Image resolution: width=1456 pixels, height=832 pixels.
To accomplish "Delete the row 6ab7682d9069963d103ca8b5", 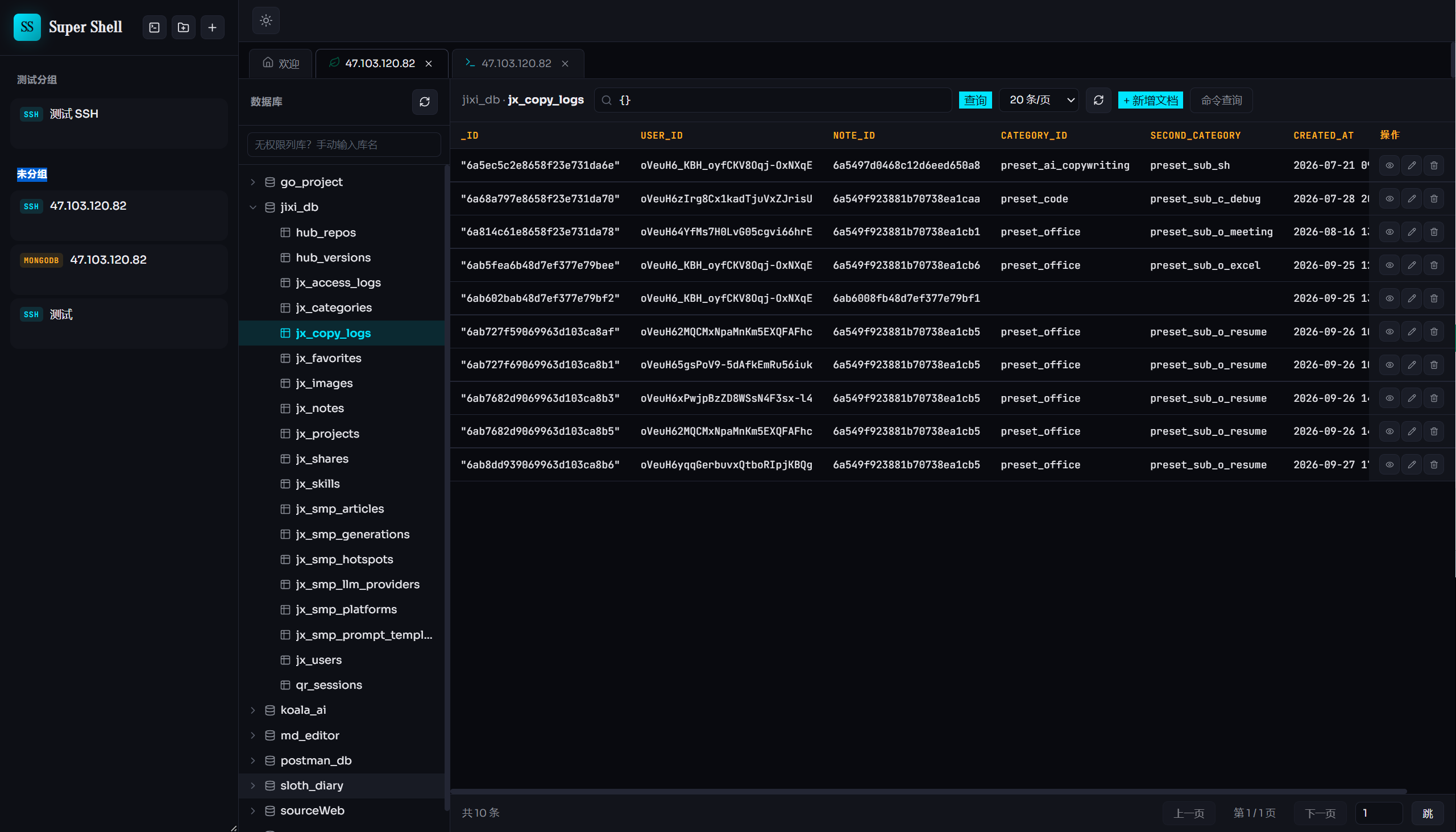I will point(1434,431).
